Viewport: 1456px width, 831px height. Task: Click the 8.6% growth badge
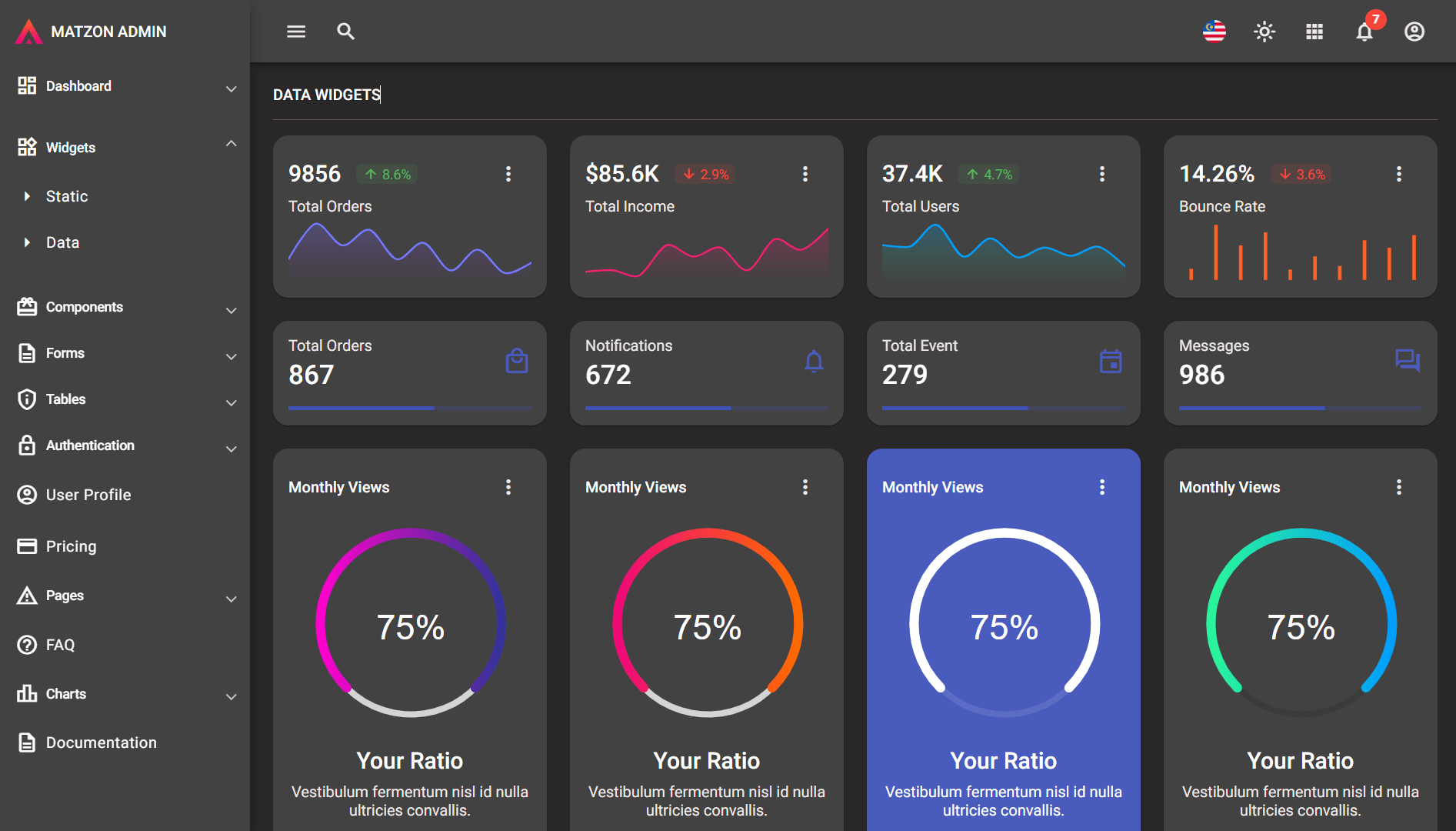(387, 175)
